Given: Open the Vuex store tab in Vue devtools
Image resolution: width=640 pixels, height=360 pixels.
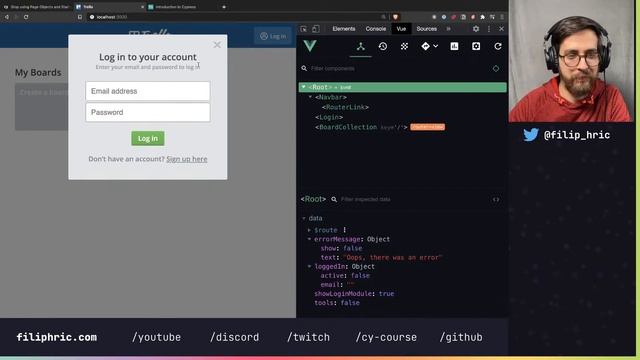Looking at the screenshot, I should (404, 47).
